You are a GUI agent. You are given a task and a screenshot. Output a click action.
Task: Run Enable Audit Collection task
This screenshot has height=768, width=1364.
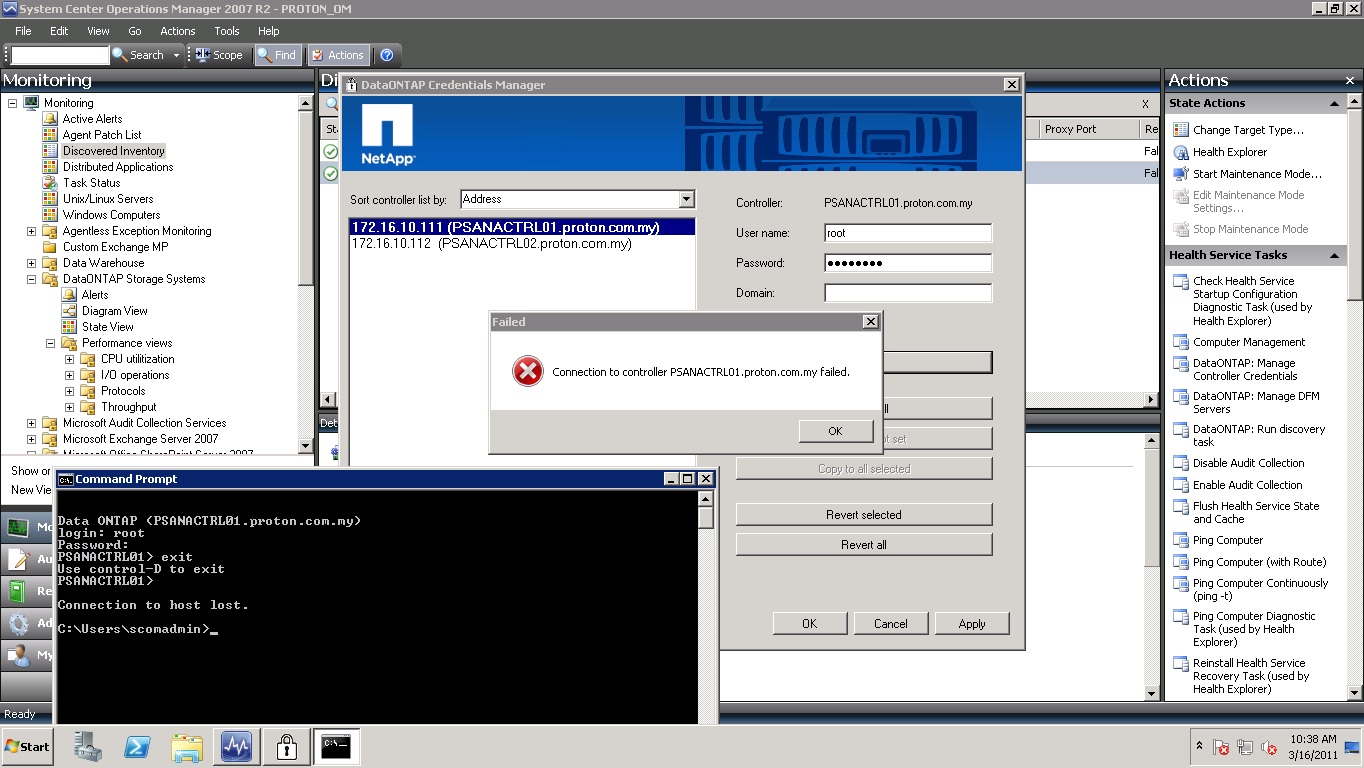[1247, 485]
